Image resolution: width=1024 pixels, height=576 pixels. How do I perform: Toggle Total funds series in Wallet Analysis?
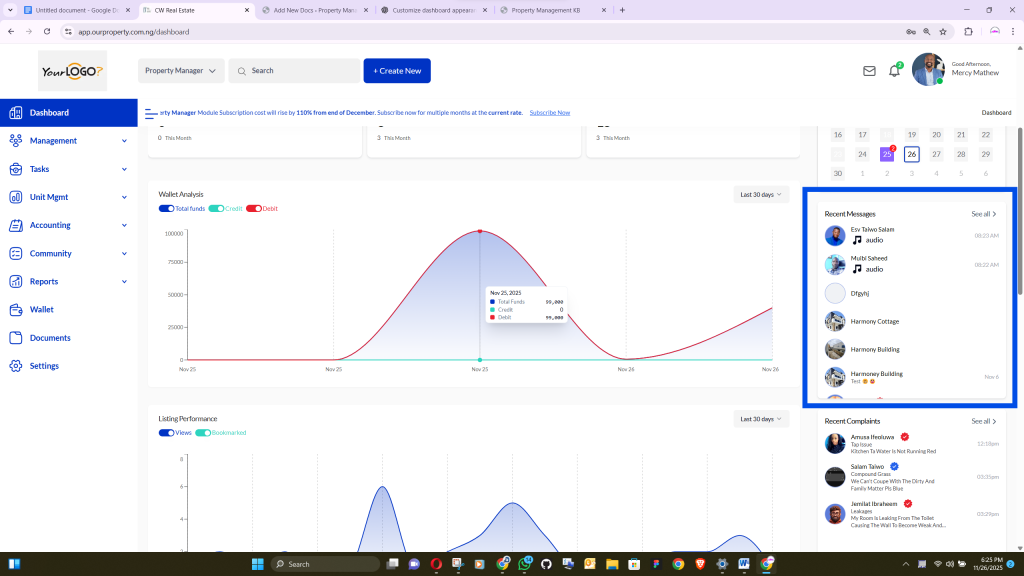coord(166,208)
